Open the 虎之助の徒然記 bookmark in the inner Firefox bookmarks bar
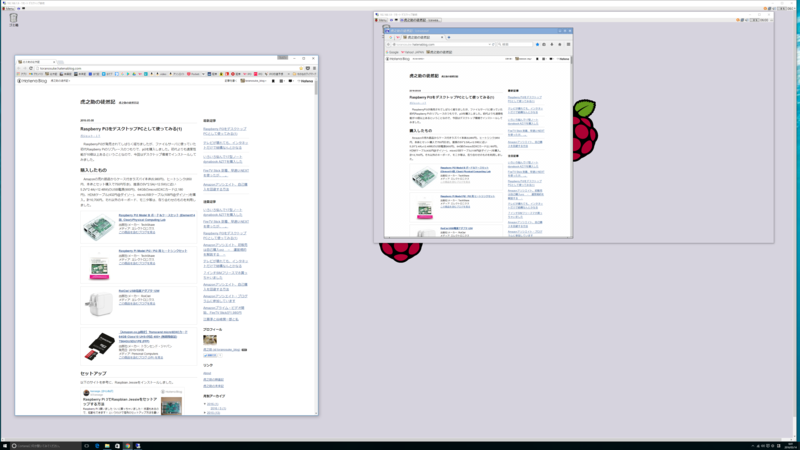The width and height of the screenshot is (800, 450). tap(439, 52)
